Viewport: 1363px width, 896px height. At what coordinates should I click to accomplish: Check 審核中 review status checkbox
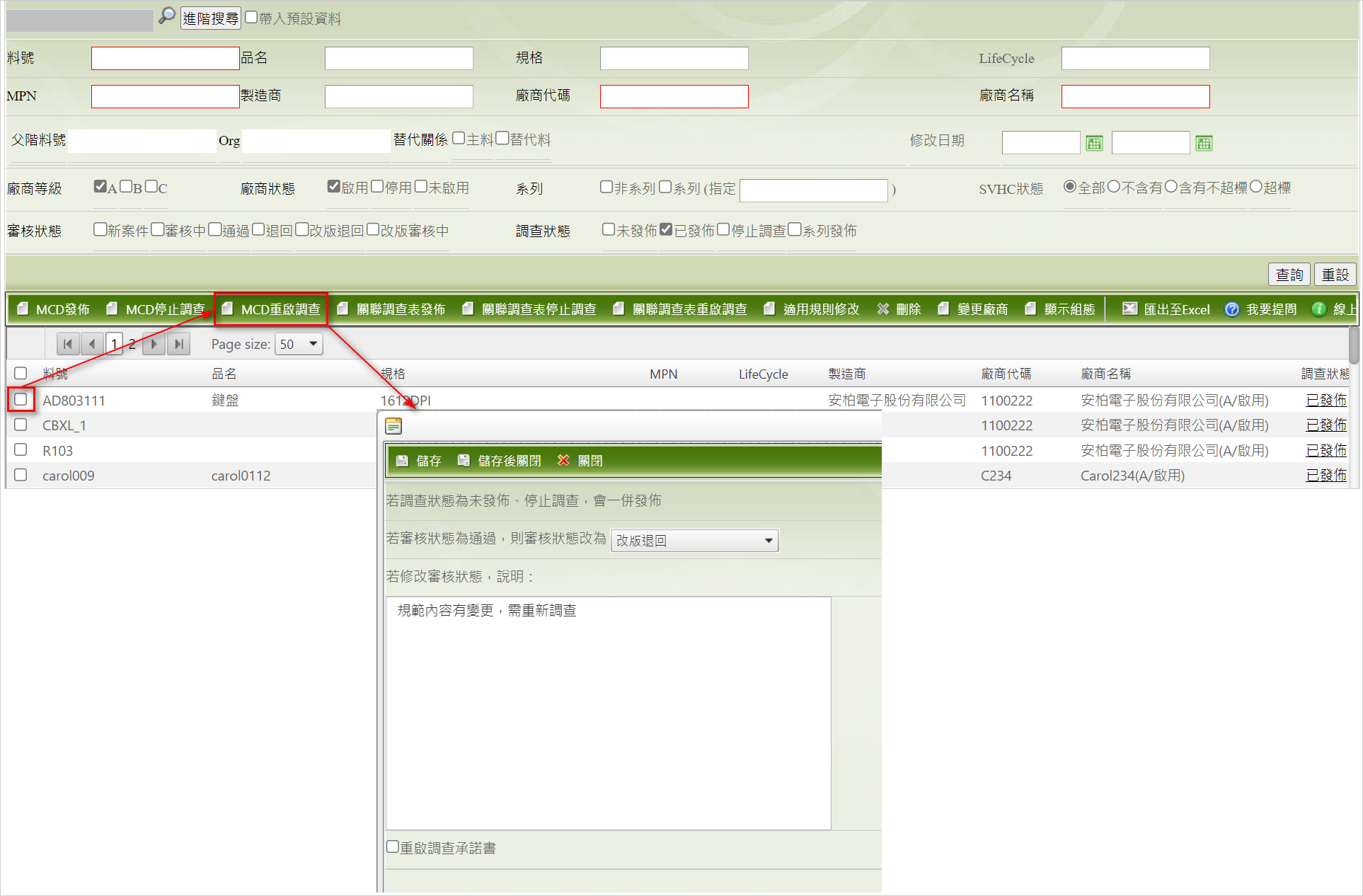[x=158, y=229]
